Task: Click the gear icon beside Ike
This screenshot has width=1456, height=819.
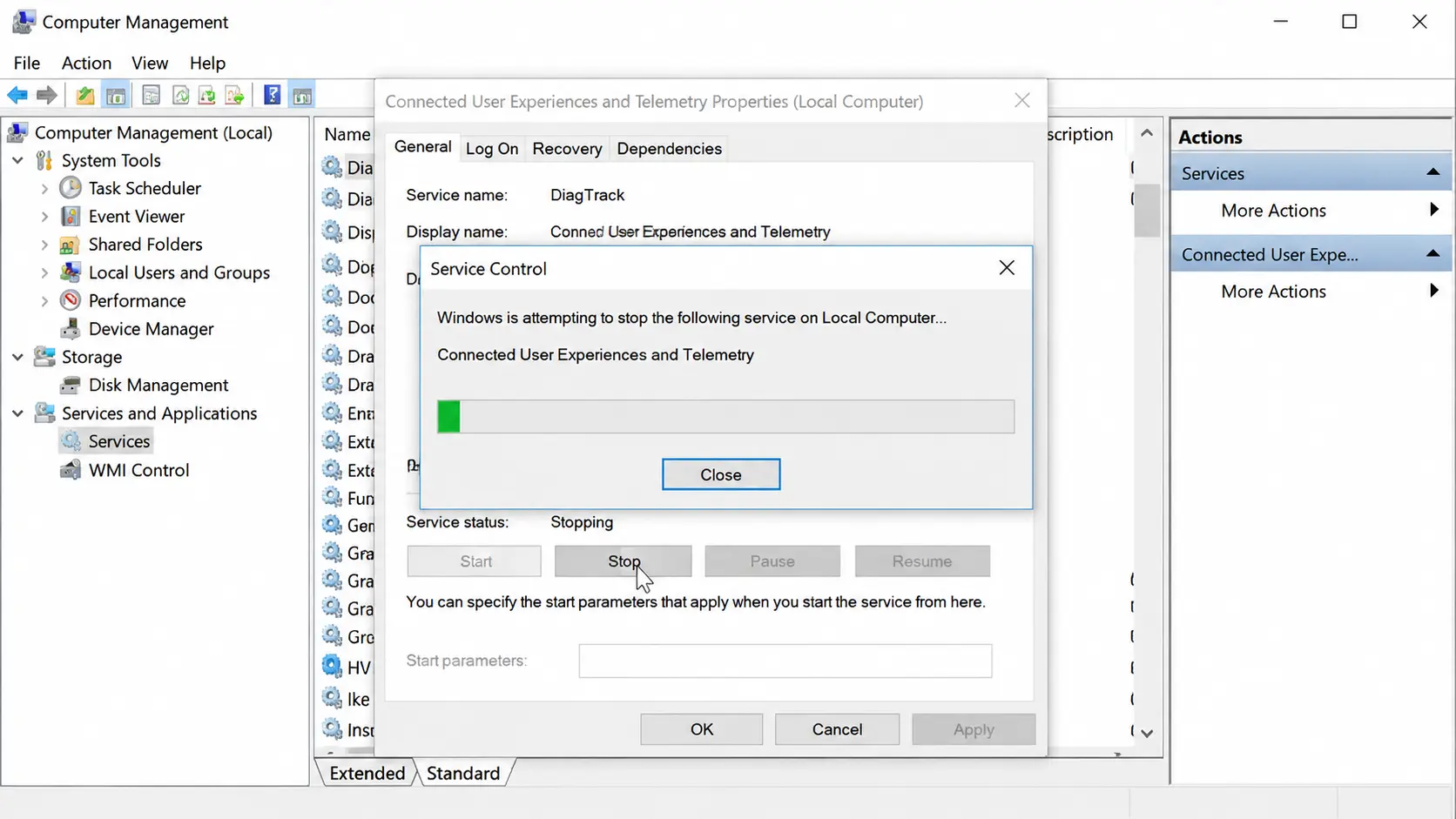Action: click(332, 698)
